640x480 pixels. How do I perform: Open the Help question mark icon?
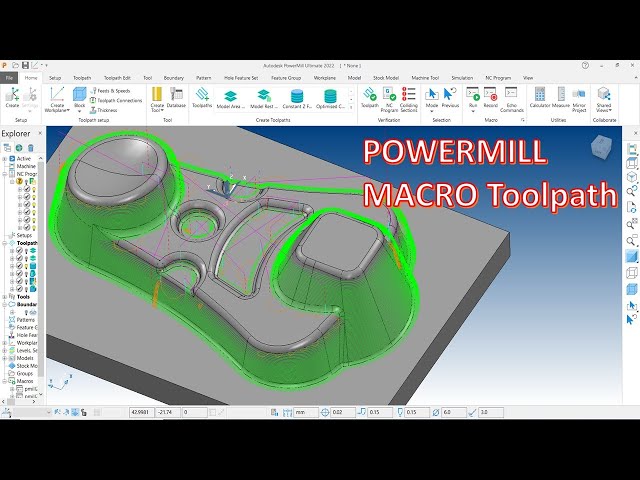[x=585, y=65]
